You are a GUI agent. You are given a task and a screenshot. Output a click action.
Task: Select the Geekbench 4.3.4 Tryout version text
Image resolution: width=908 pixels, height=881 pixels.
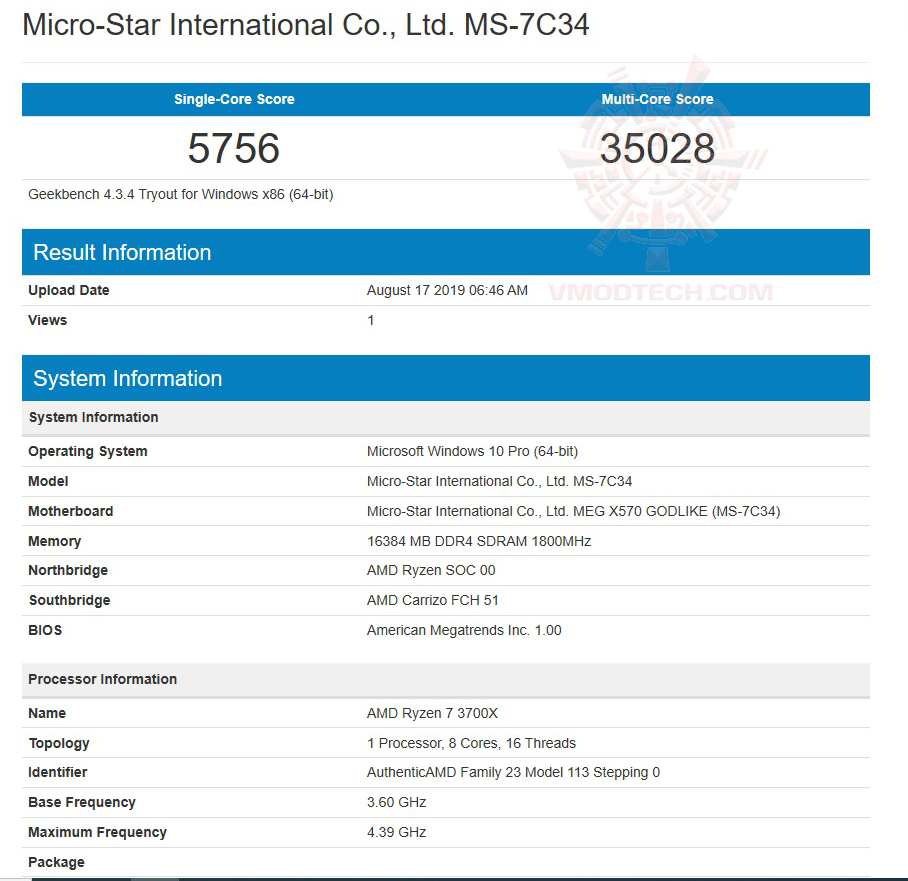click(x=181, y=194)
